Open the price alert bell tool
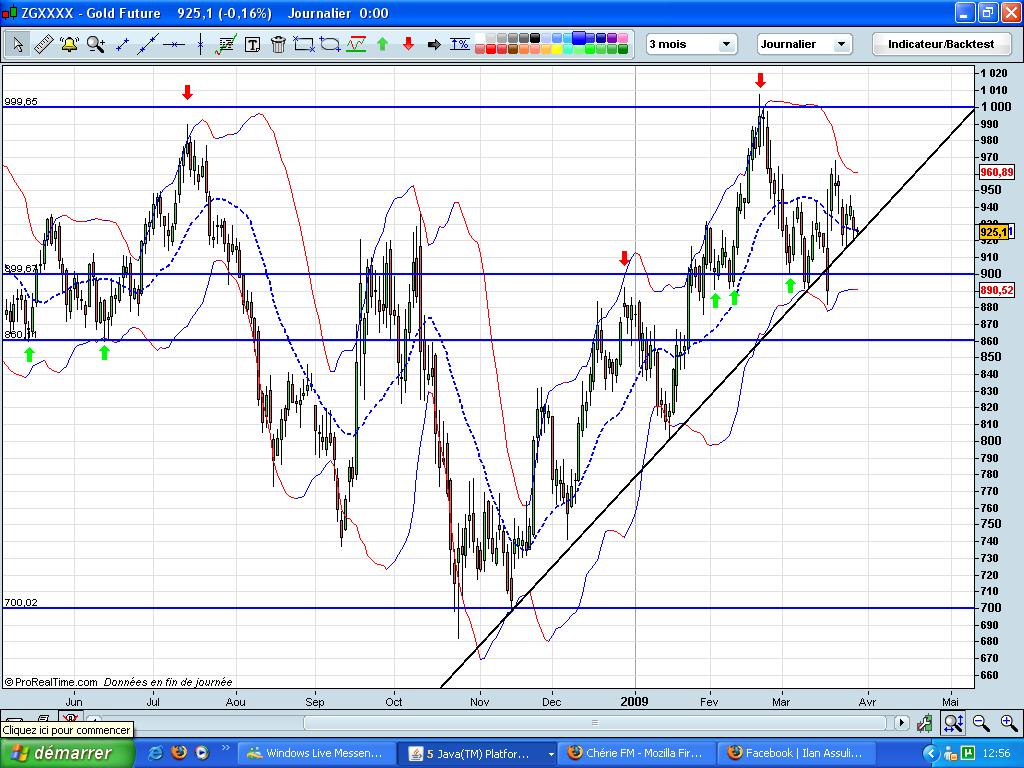Screen dimensions: 1024x768 click(x=69, y=44)
